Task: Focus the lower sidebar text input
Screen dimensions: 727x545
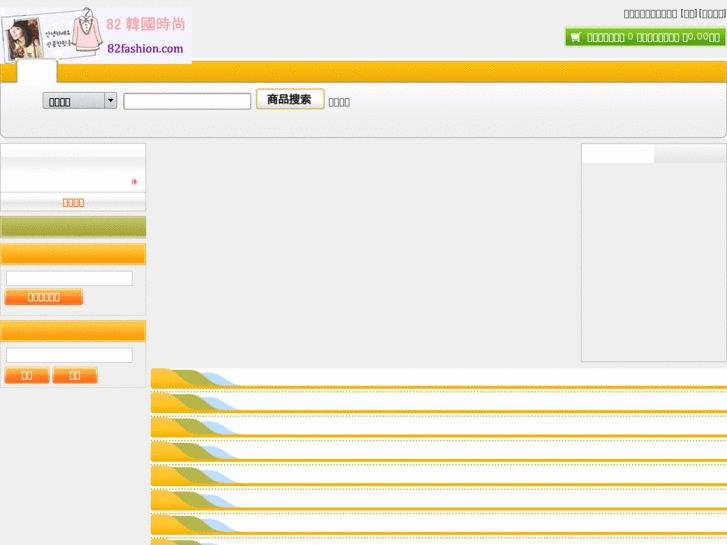Action: point(69,356)
